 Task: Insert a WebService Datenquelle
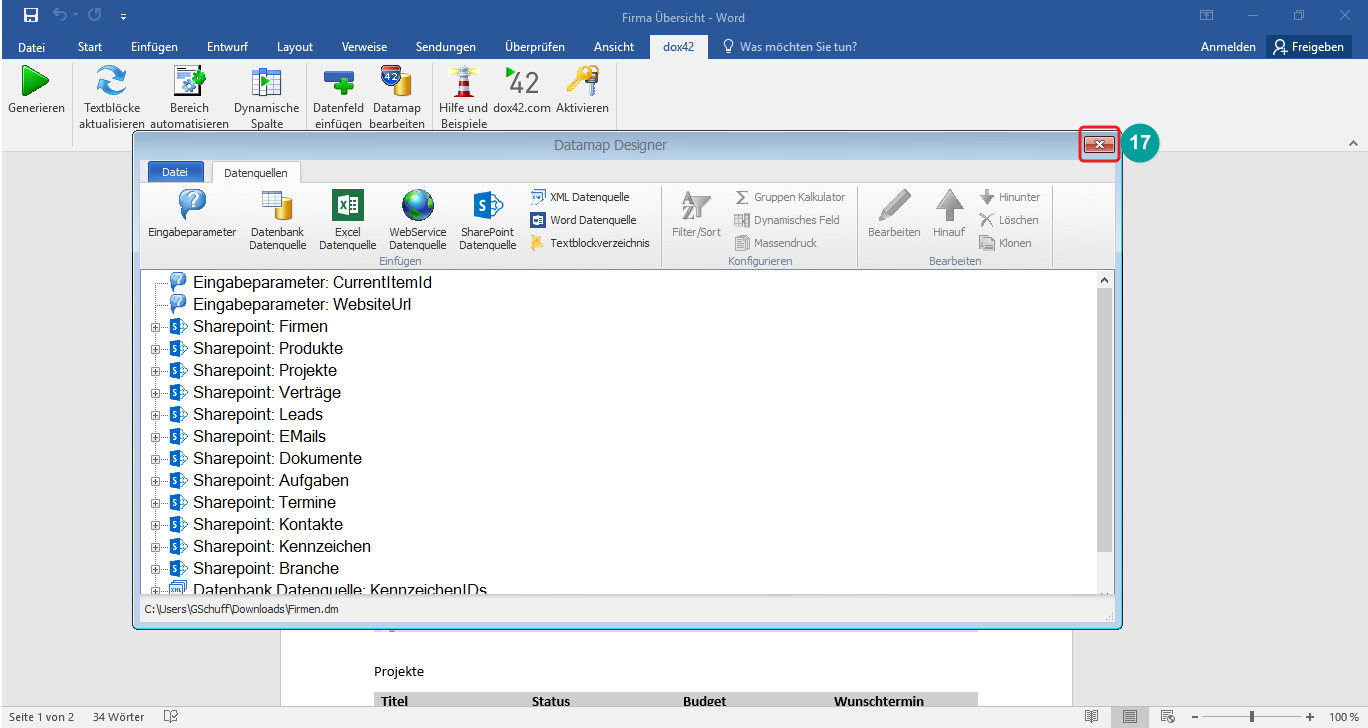pyautogui.click(x=417, y=219)
